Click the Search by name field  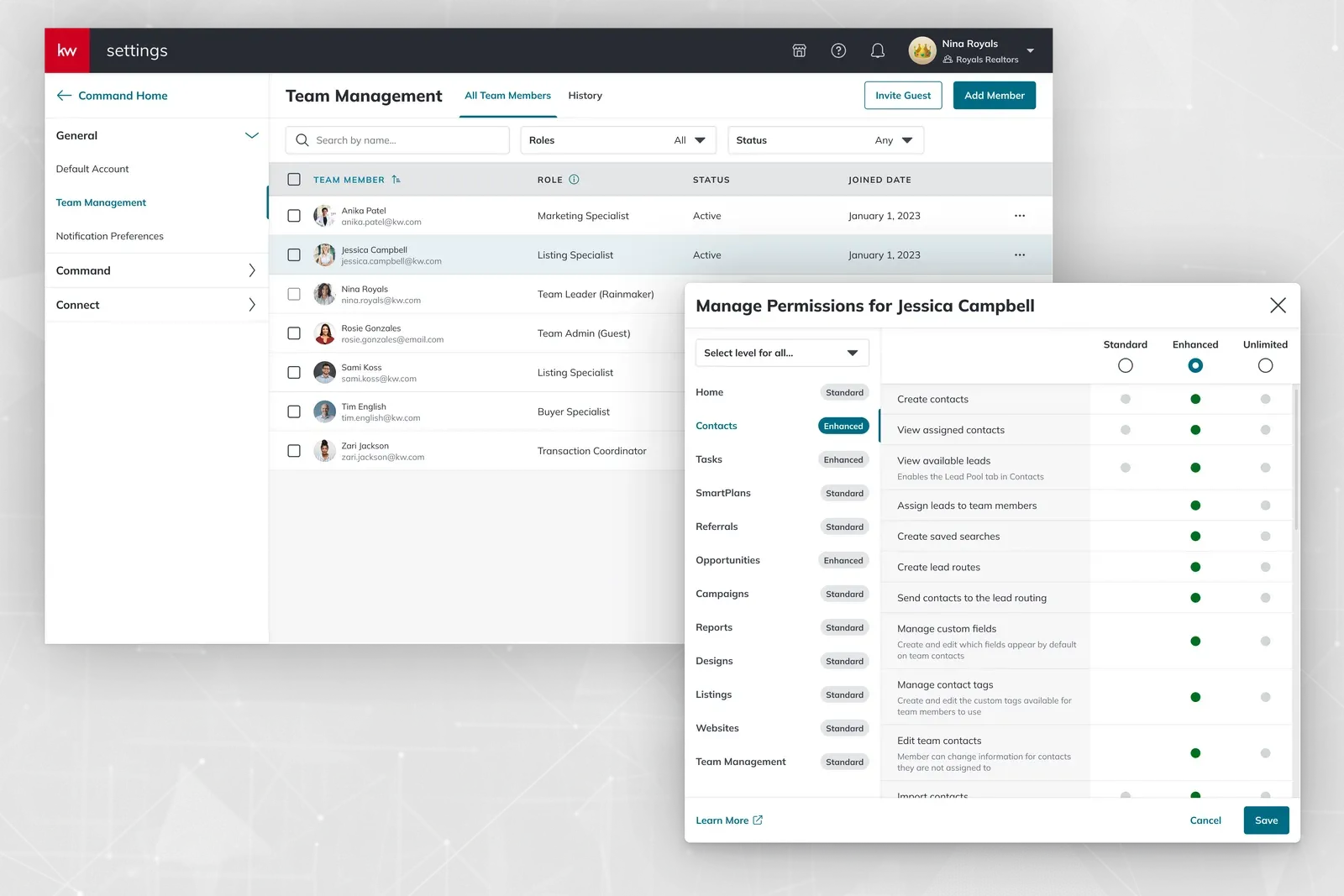point(397,140)
